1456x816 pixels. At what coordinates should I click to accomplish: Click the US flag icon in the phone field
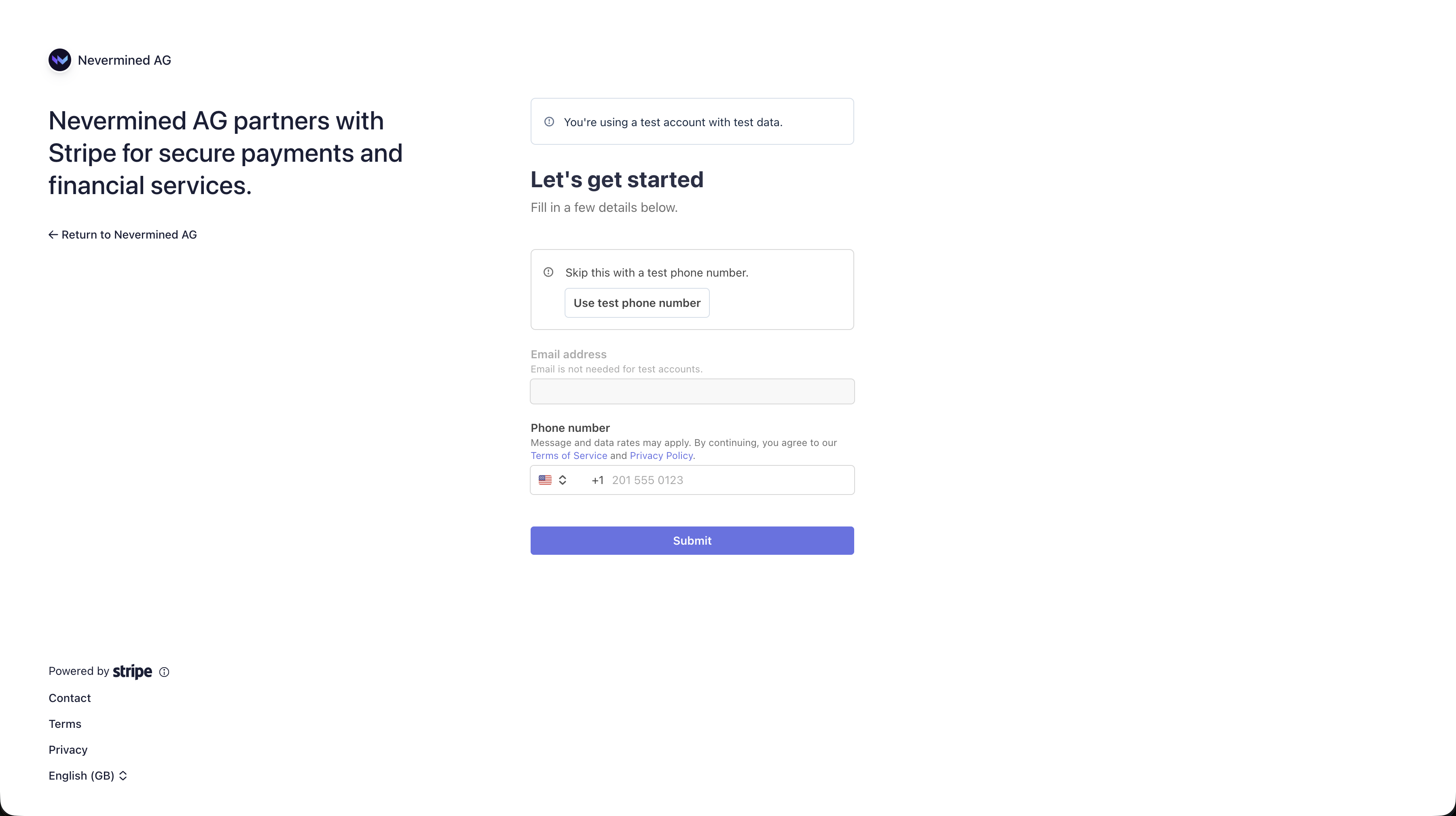[x=545, y=480]
